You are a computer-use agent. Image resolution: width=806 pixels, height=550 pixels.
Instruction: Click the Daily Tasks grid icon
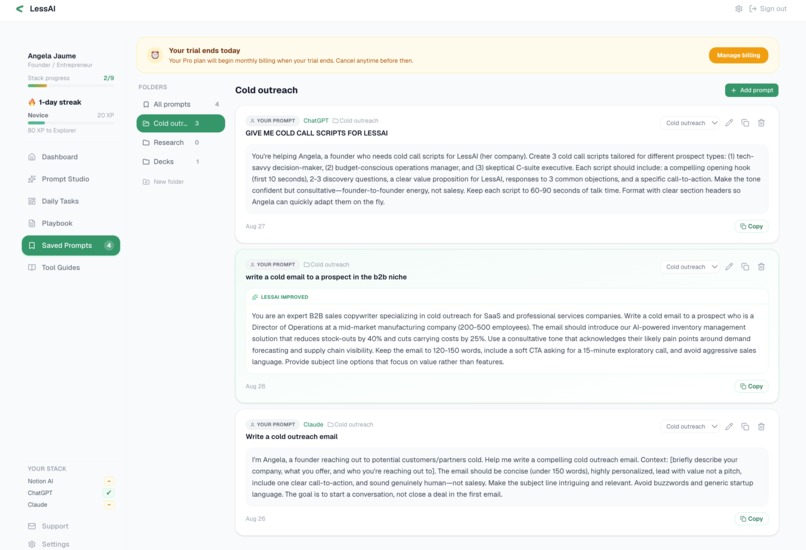tap(32, 201)
